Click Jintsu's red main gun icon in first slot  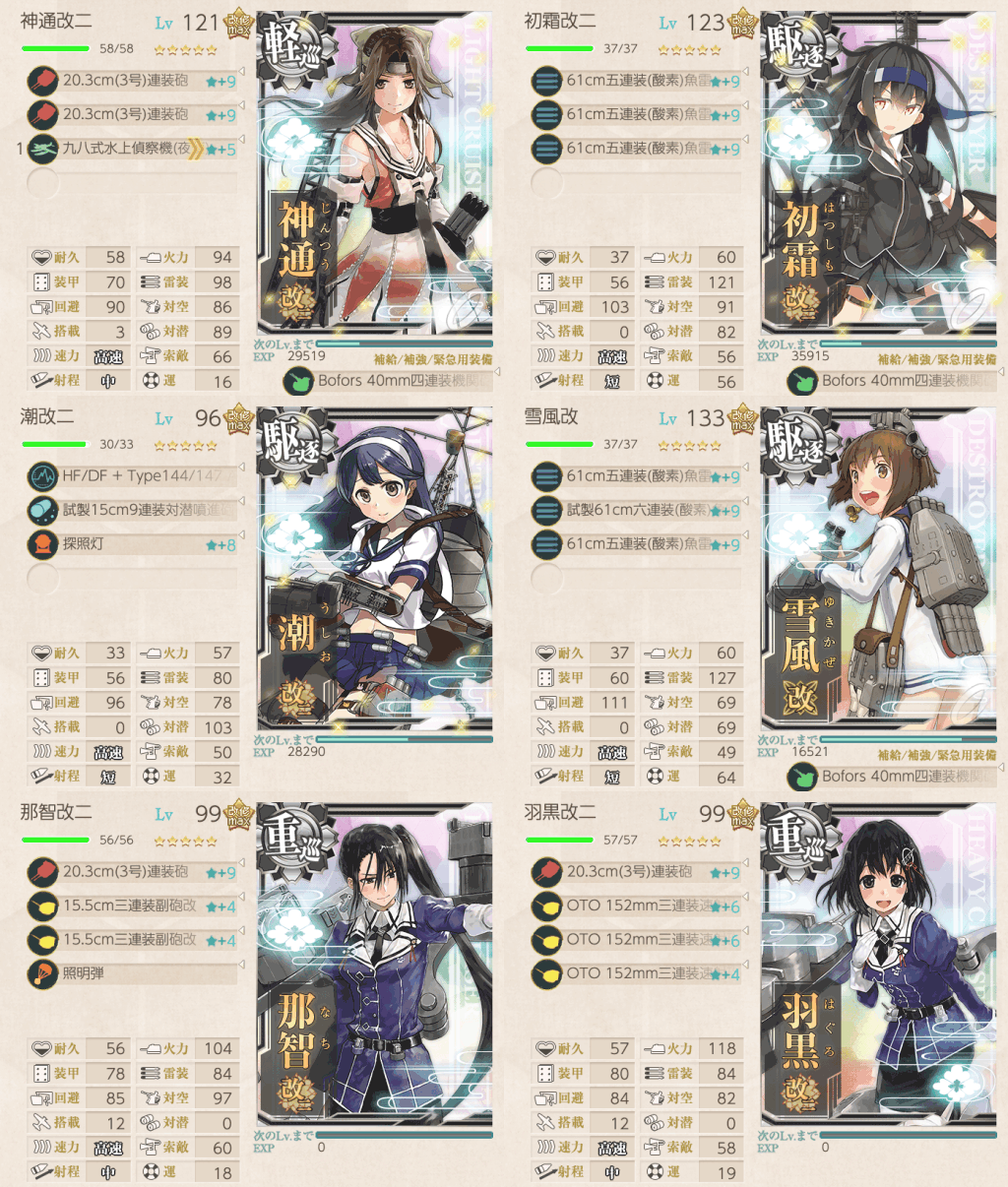tap(42, 80)
